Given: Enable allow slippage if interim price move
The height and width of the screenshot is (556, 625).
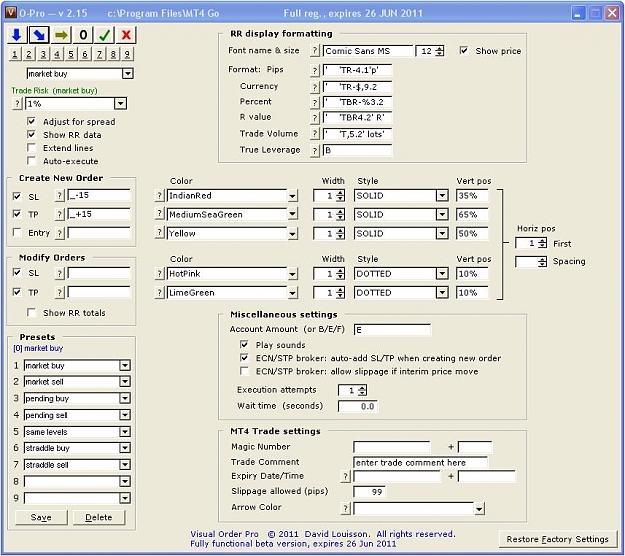Looking at the screenshot, I should click(244, 371).
